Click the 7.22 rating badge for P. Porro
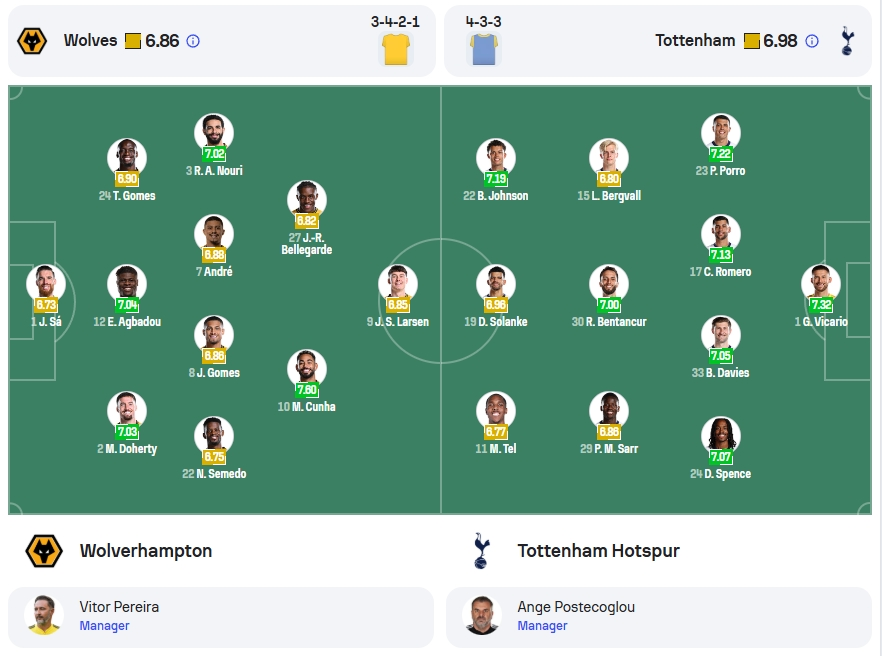This screenshot has height=656, width=882. (x=721, y=154)
